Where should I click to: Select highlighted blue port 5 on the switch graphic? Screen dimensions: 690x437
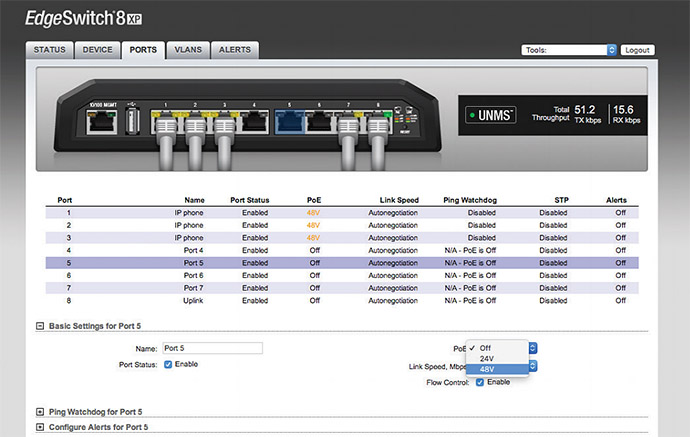(x=290, y=122)
